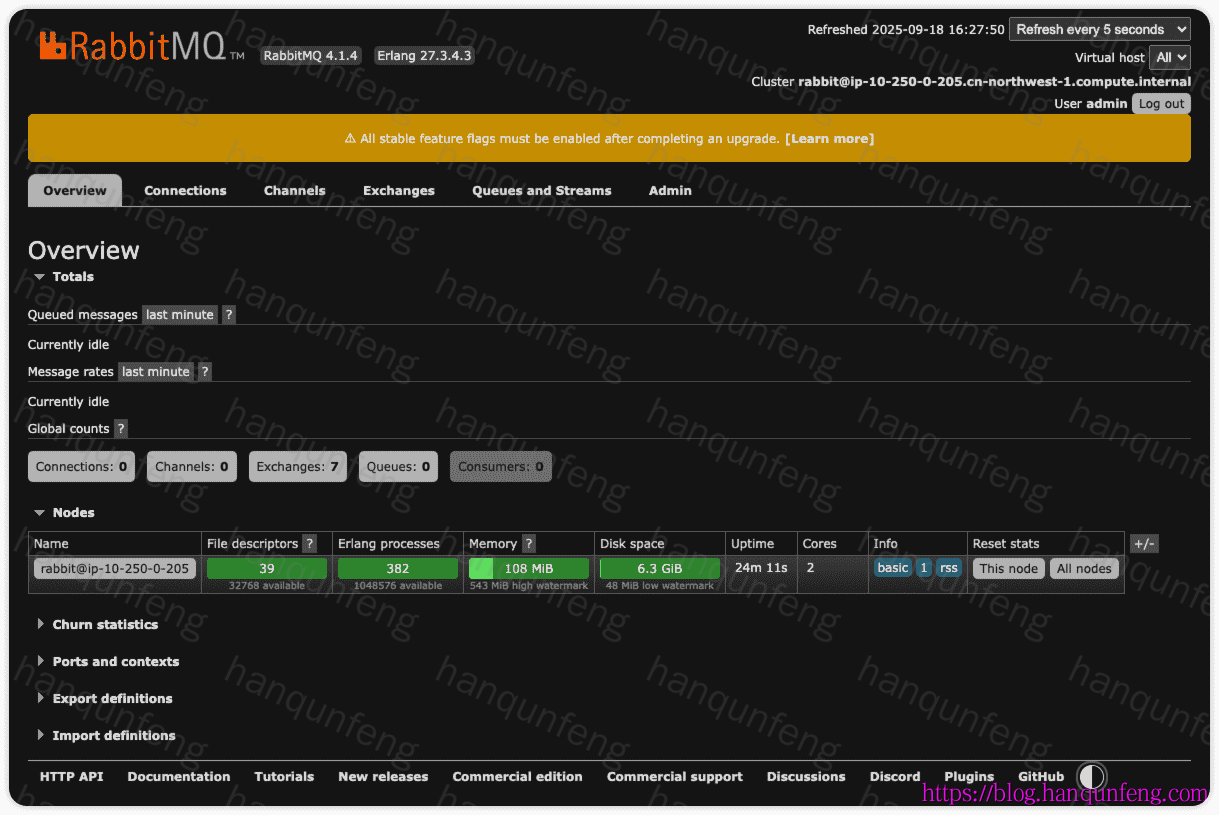Open the New releases footer link

click(x=383, y=776)
